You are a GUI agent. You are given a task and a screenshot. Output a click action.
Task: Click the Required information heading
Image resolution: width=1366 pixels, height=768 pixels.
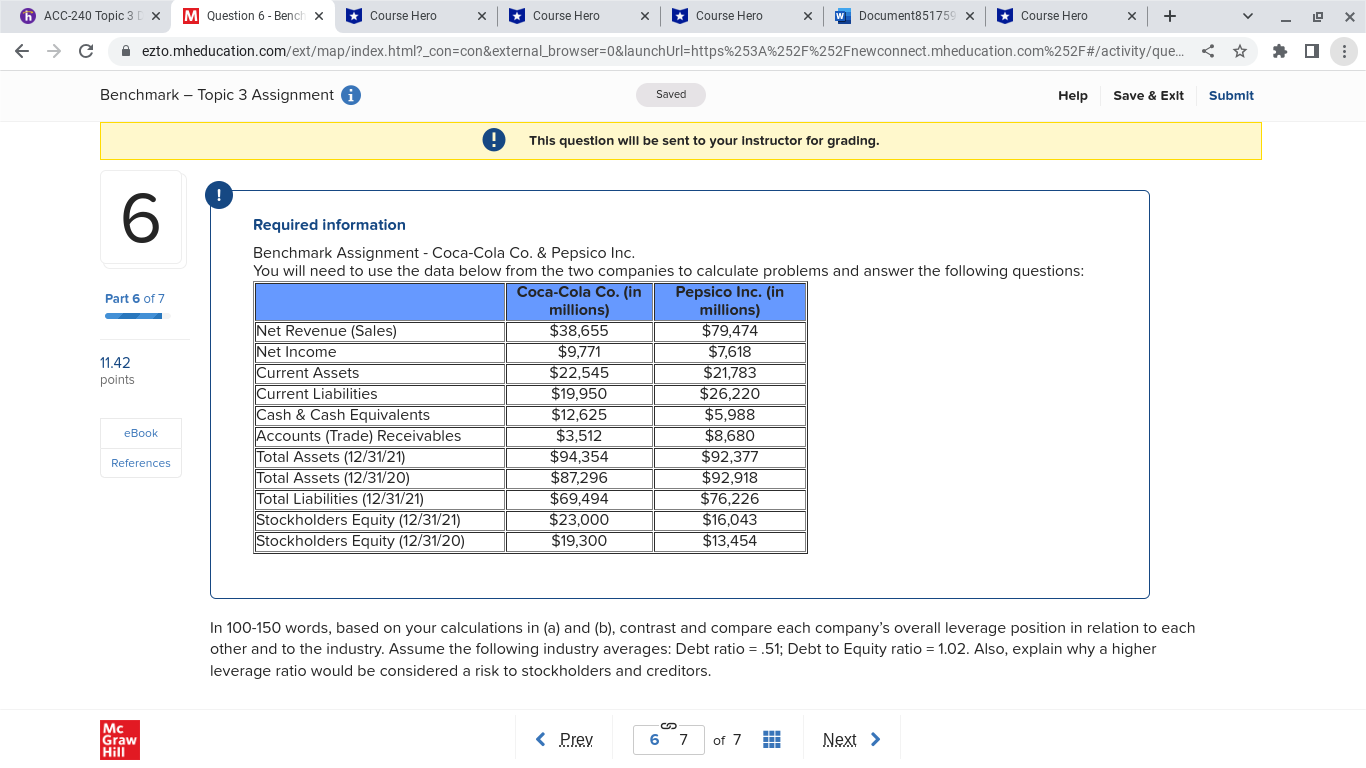(x=329, y=225)
